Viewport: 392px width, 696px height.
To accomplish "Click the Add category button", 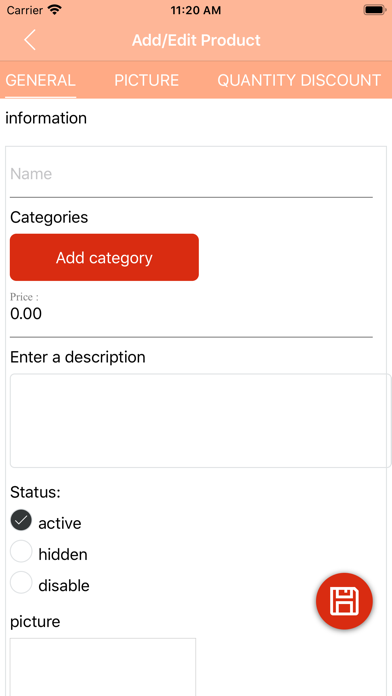I will tap(104, 257).
